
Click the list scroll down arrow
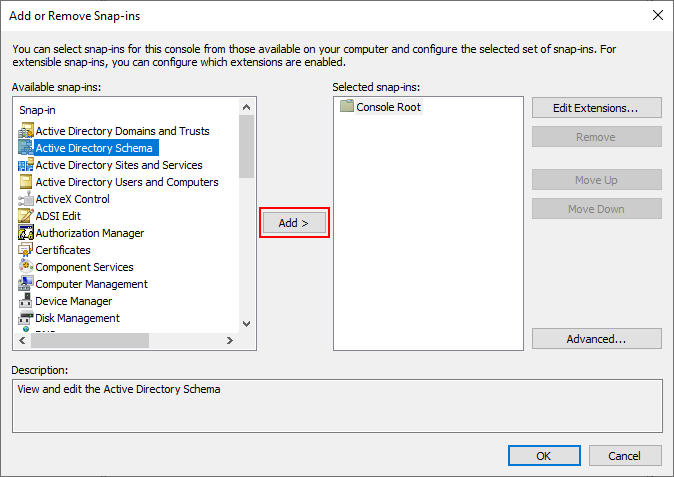point(246,324)
